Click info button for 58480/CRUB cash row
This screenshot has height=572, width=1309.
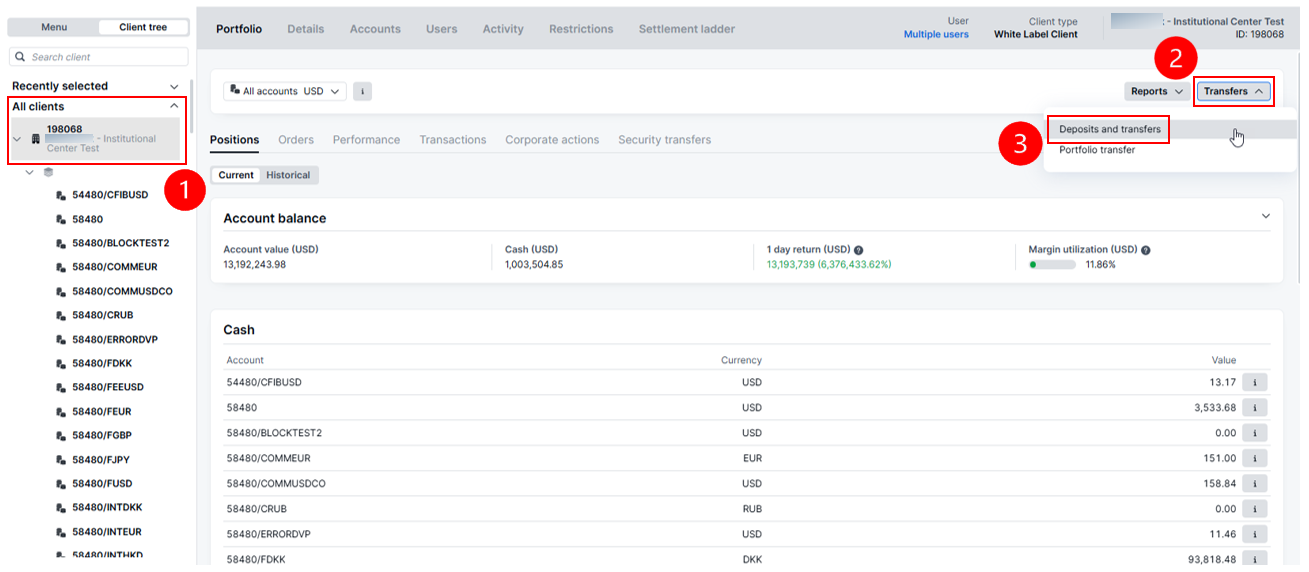[1254, 509]
